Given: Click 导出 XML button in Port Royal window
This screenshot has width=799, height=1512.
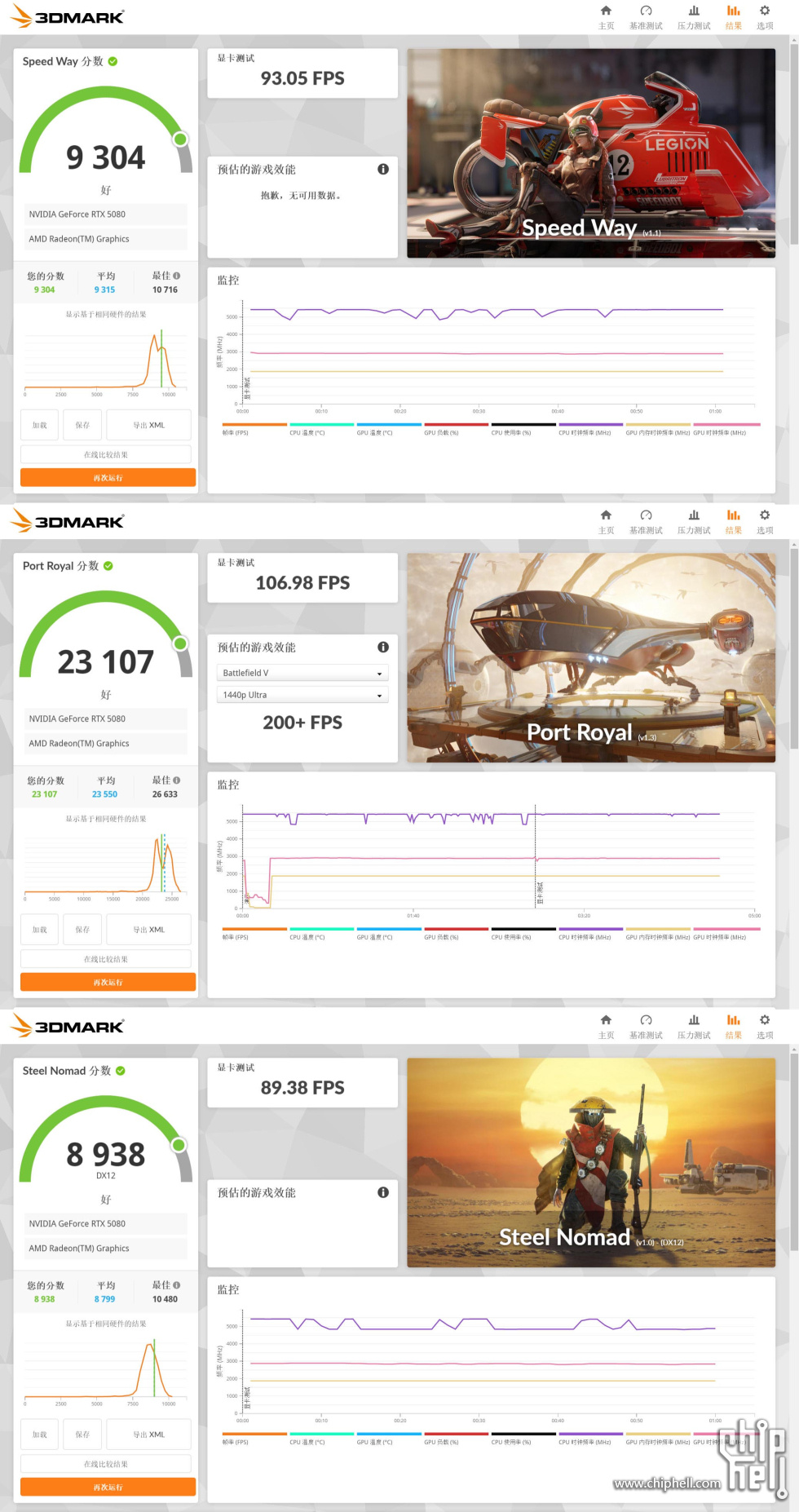Looking at the screenshot, I should [x=149, y=930].
